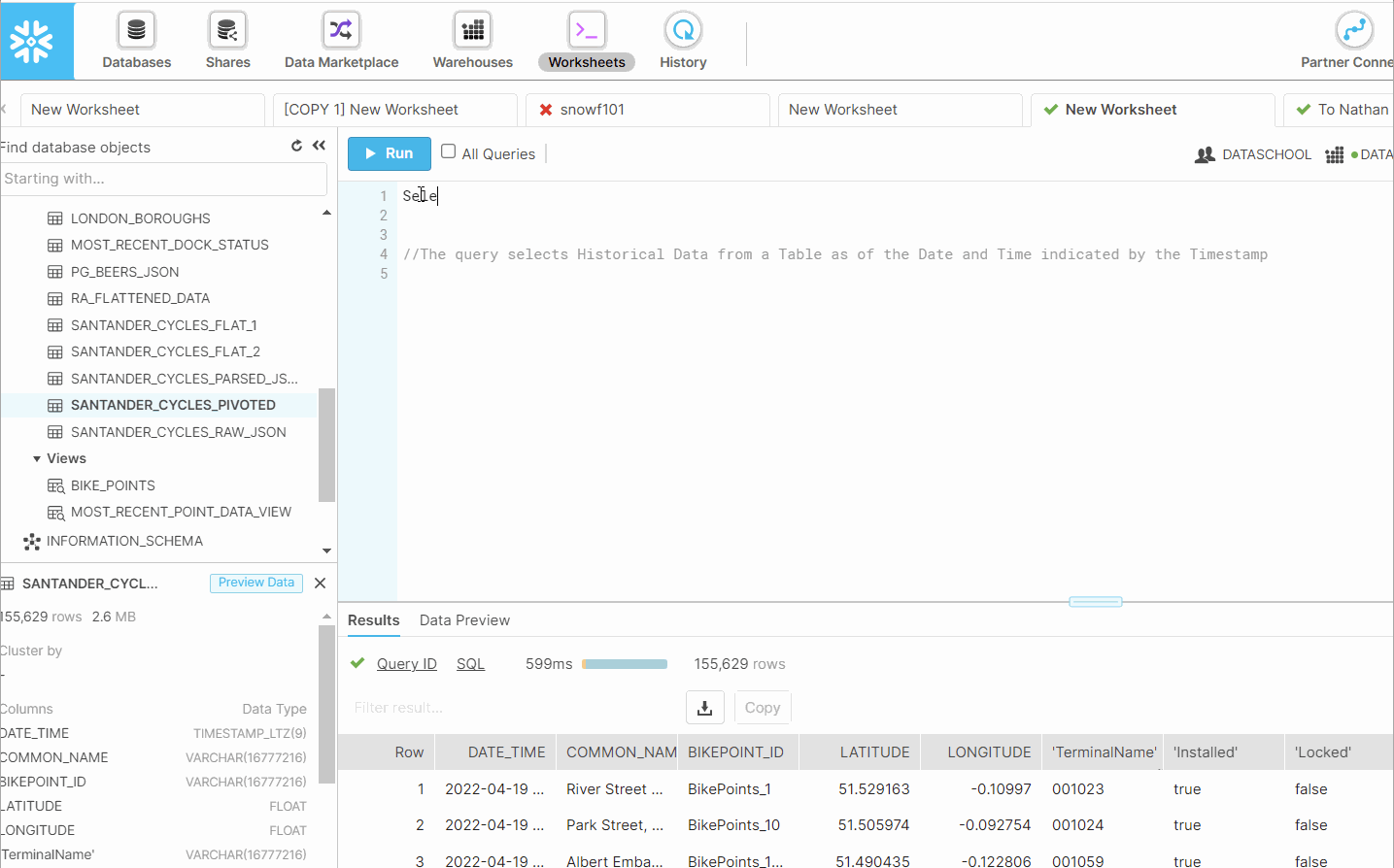Collapse the object browser sidebar
Screen dimensions: 1394x868
pos(319,146)
